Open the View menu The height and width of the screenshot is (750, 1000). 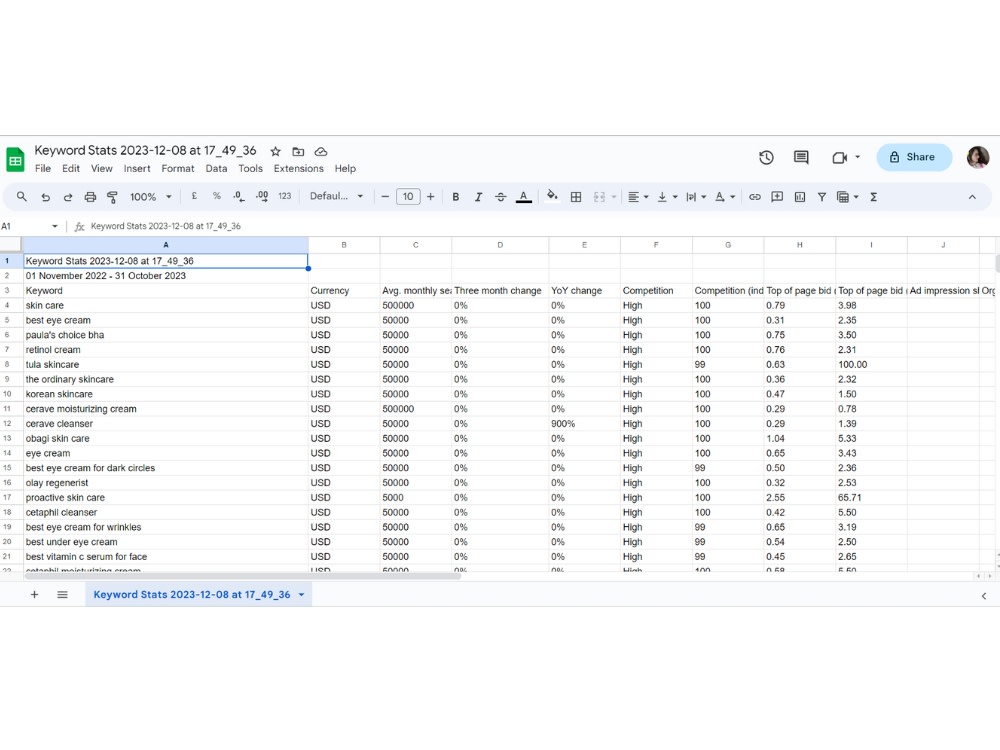coord(101,168)
